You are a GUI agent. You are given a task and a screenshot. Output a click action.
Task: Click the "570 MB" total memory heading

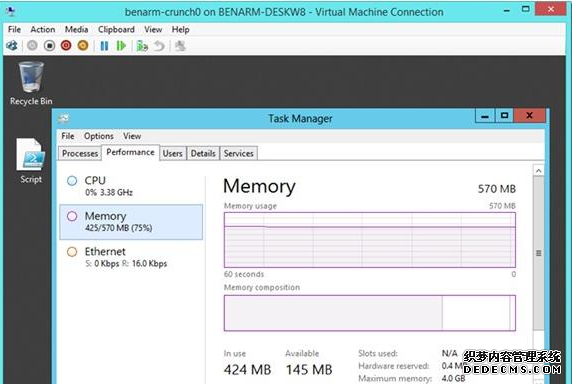[496, 189]
